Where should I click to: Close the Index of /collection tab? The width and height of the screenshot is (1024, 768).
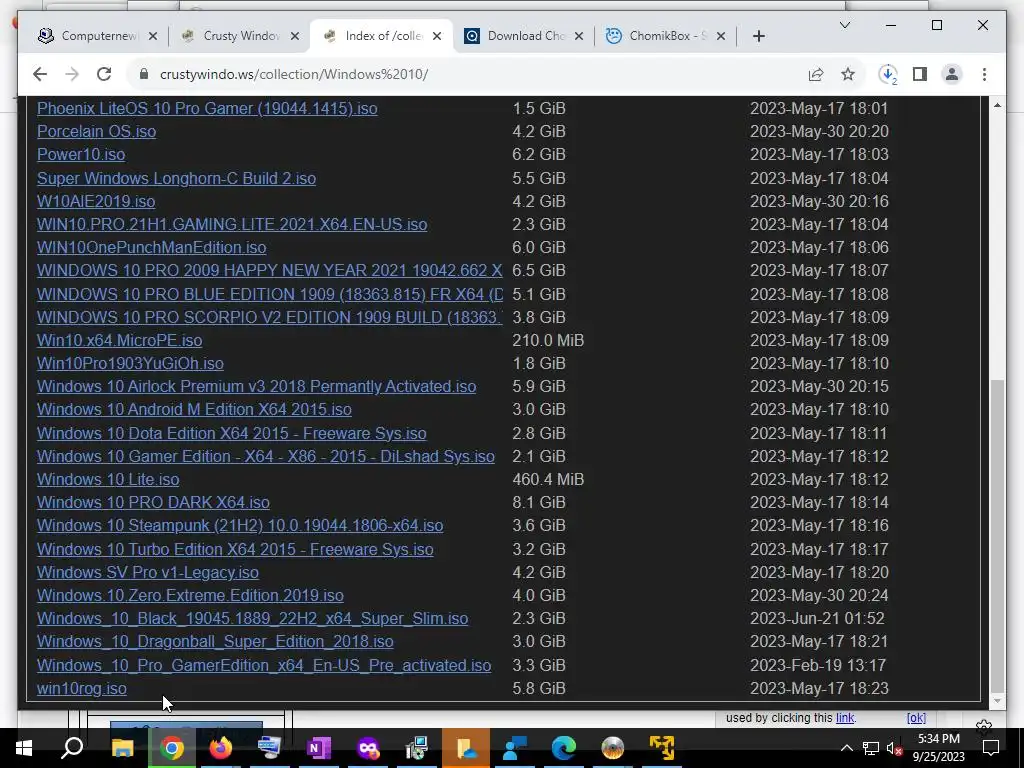(x=437, y=36)
